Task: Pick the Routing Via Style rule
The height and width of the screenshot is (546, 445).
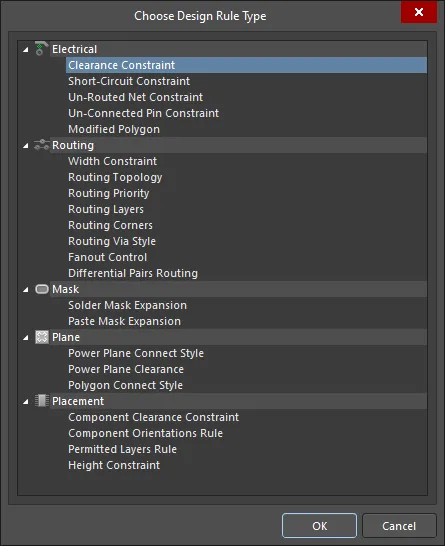Action: (x=112, y=241)
